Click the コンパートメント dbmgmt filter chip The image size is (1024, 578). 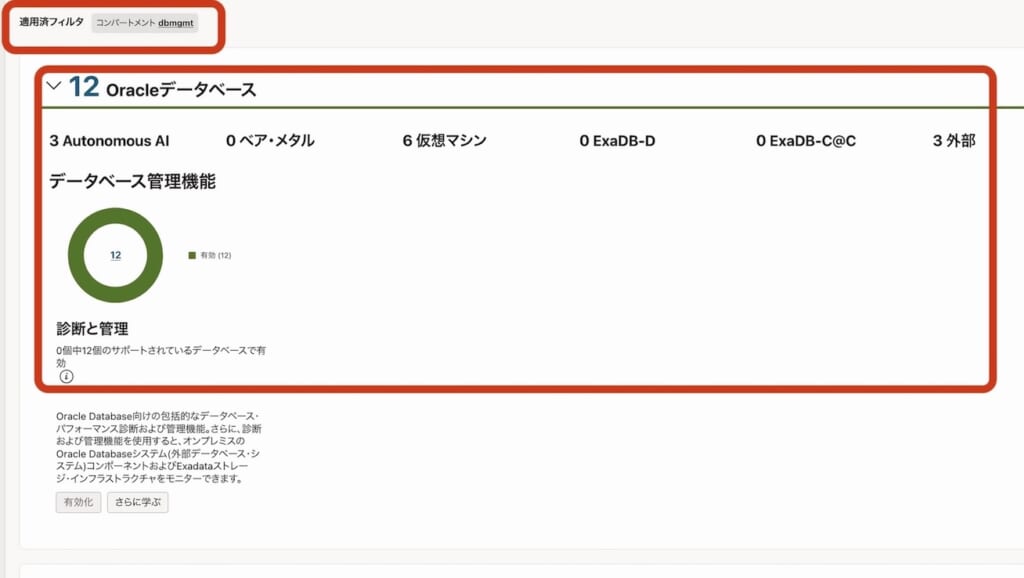144,23
